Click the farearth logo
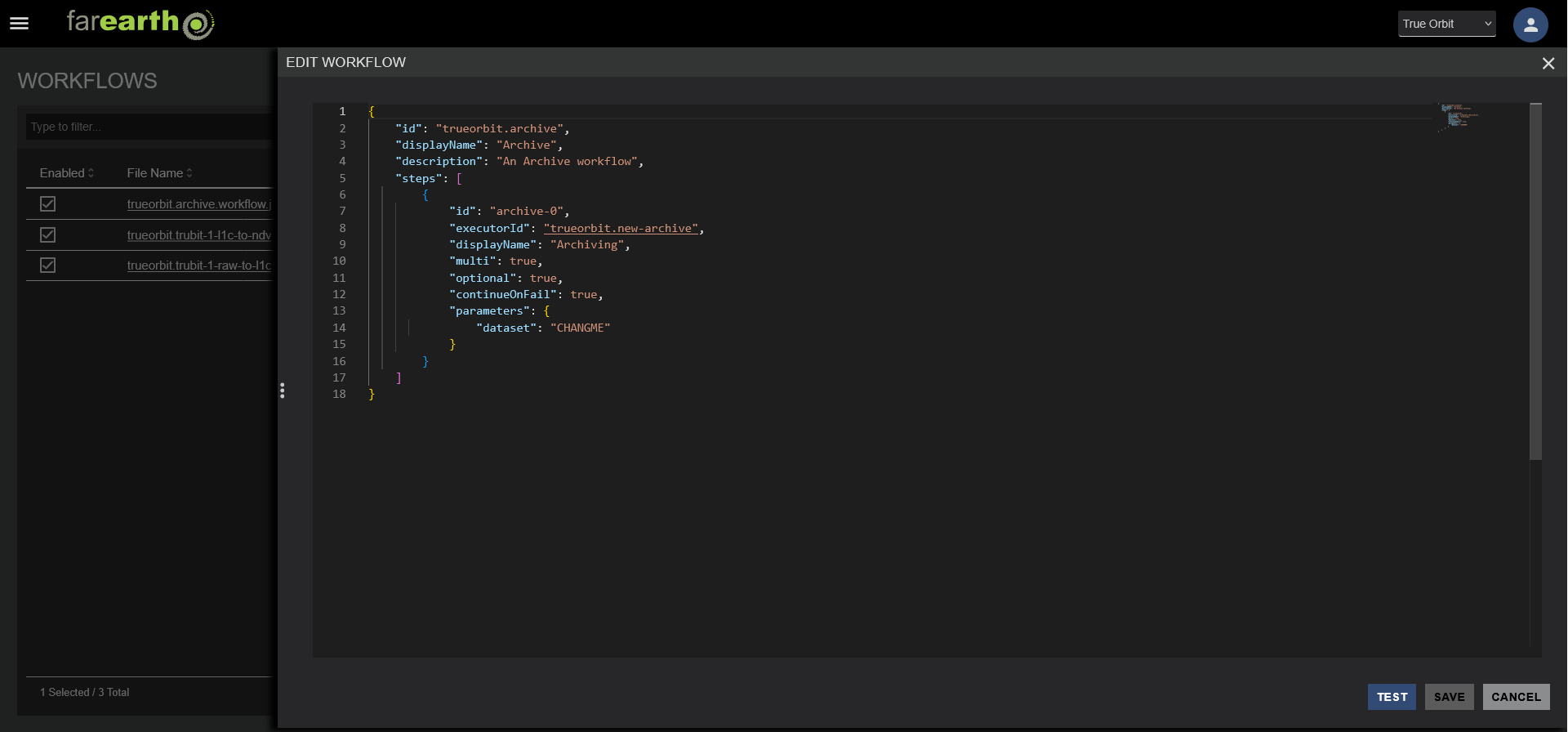Screen dimensions: 1568x732 click(x=140, y=23)
